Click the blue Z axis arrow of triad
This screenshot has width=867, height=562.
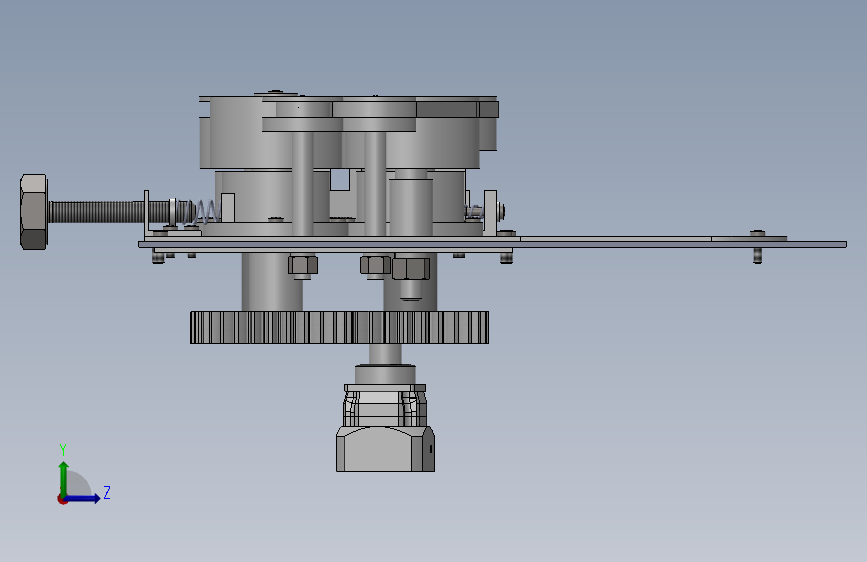83,498
